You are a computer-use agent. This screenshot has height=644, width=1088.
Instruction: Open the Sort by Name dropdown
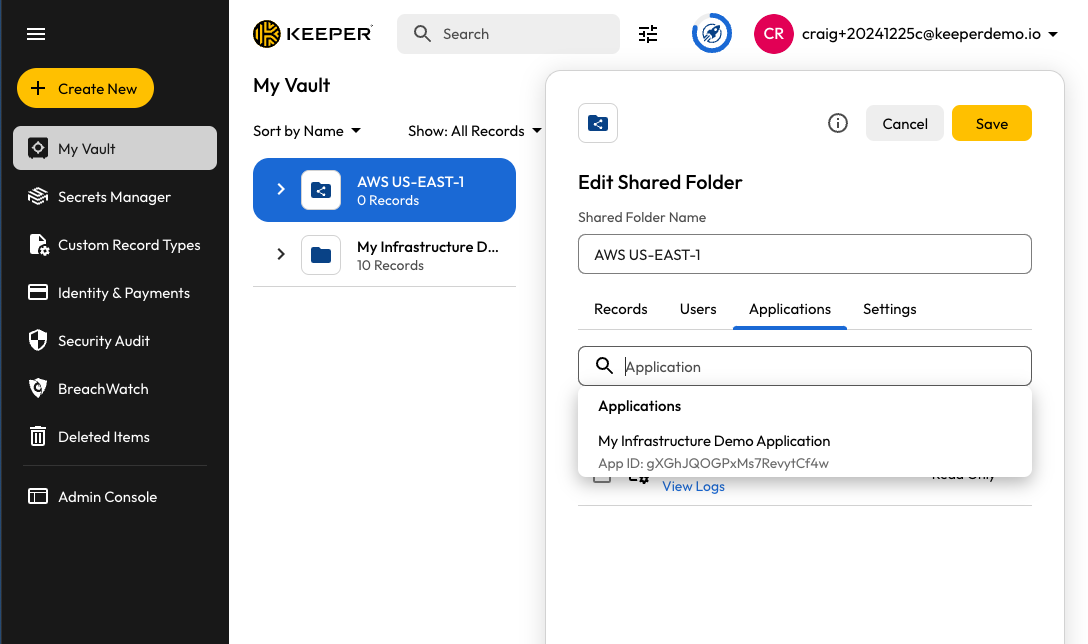[307, 131]
